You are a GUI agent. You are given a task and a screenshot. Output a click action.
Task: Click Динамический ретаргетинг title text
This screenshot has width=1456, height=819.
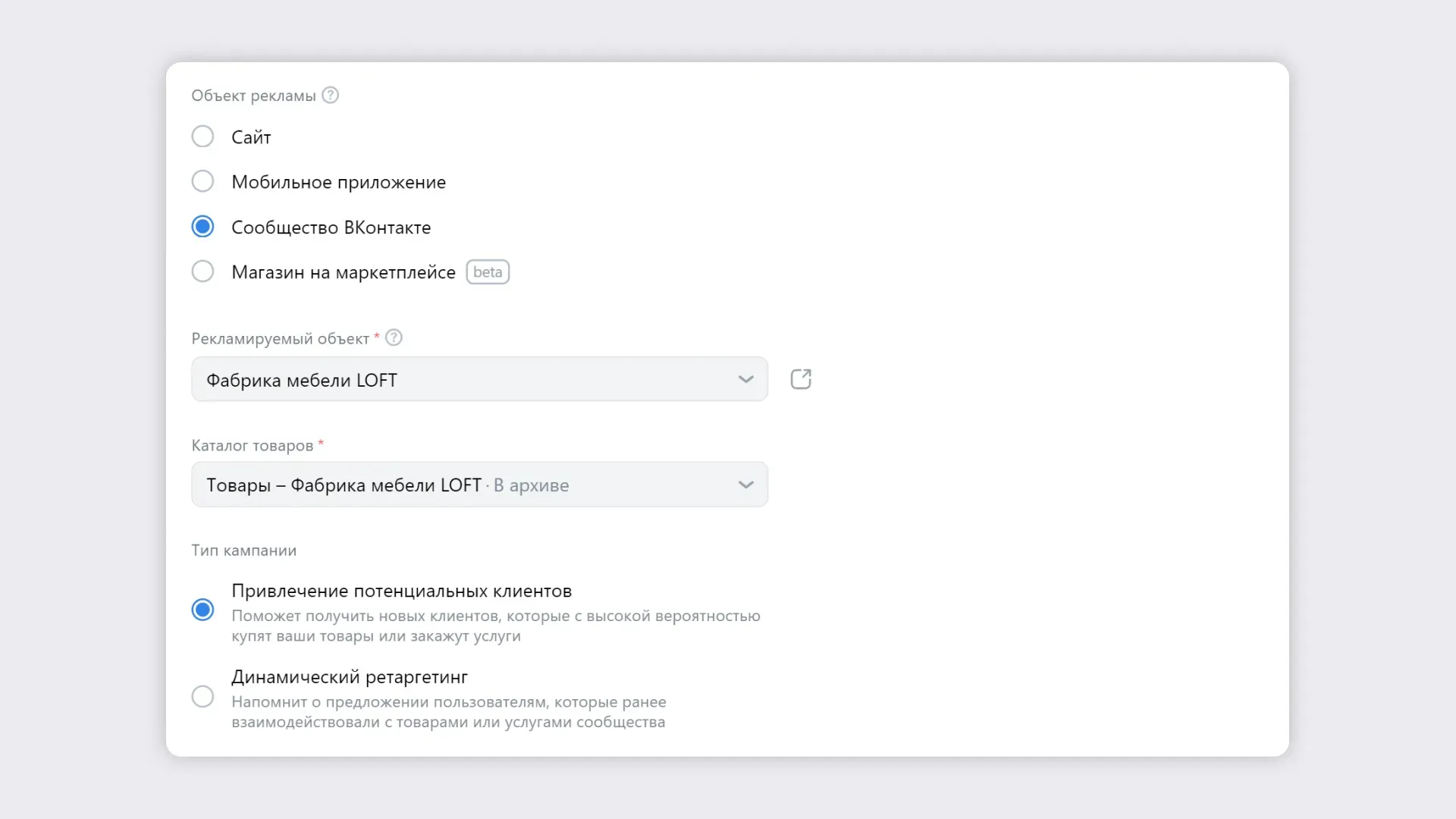[x=349, y=676]
